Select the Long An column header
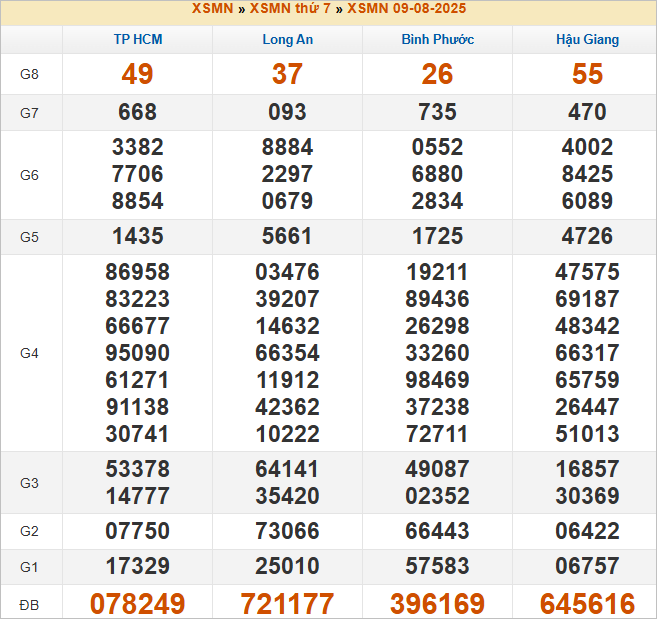This screenshot has width=657, height=619. click(287, 40)
